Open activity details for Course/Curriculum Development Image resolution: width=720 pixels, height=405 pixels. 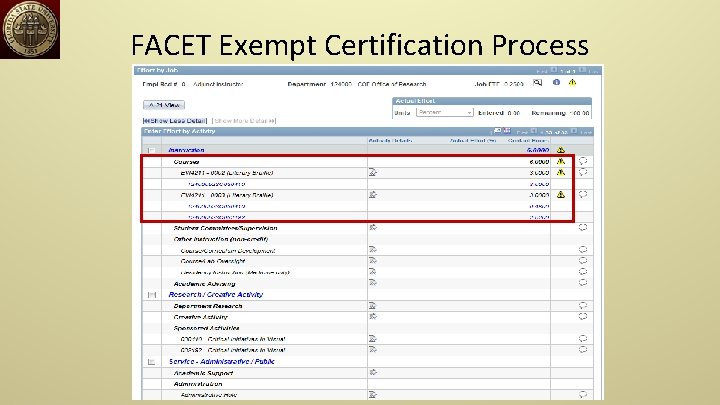[373, 249]
